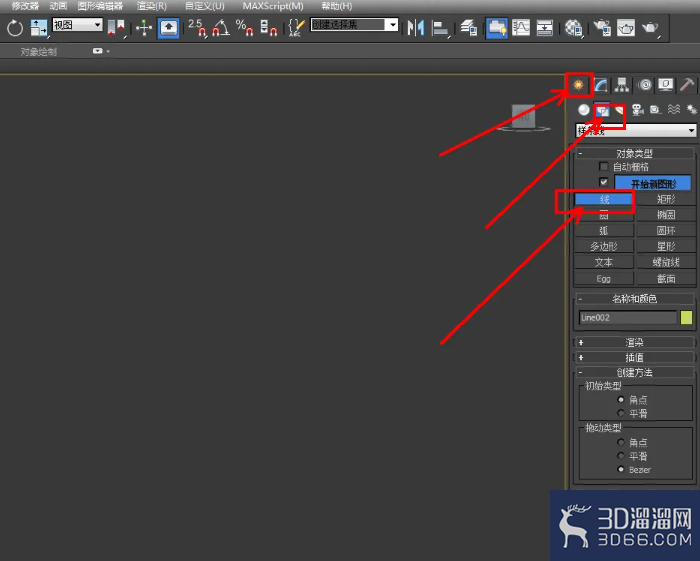Viewport: 700px width, 561px height.
Task: Select 平滑 under 拖动类型
Action: (621, 456)
